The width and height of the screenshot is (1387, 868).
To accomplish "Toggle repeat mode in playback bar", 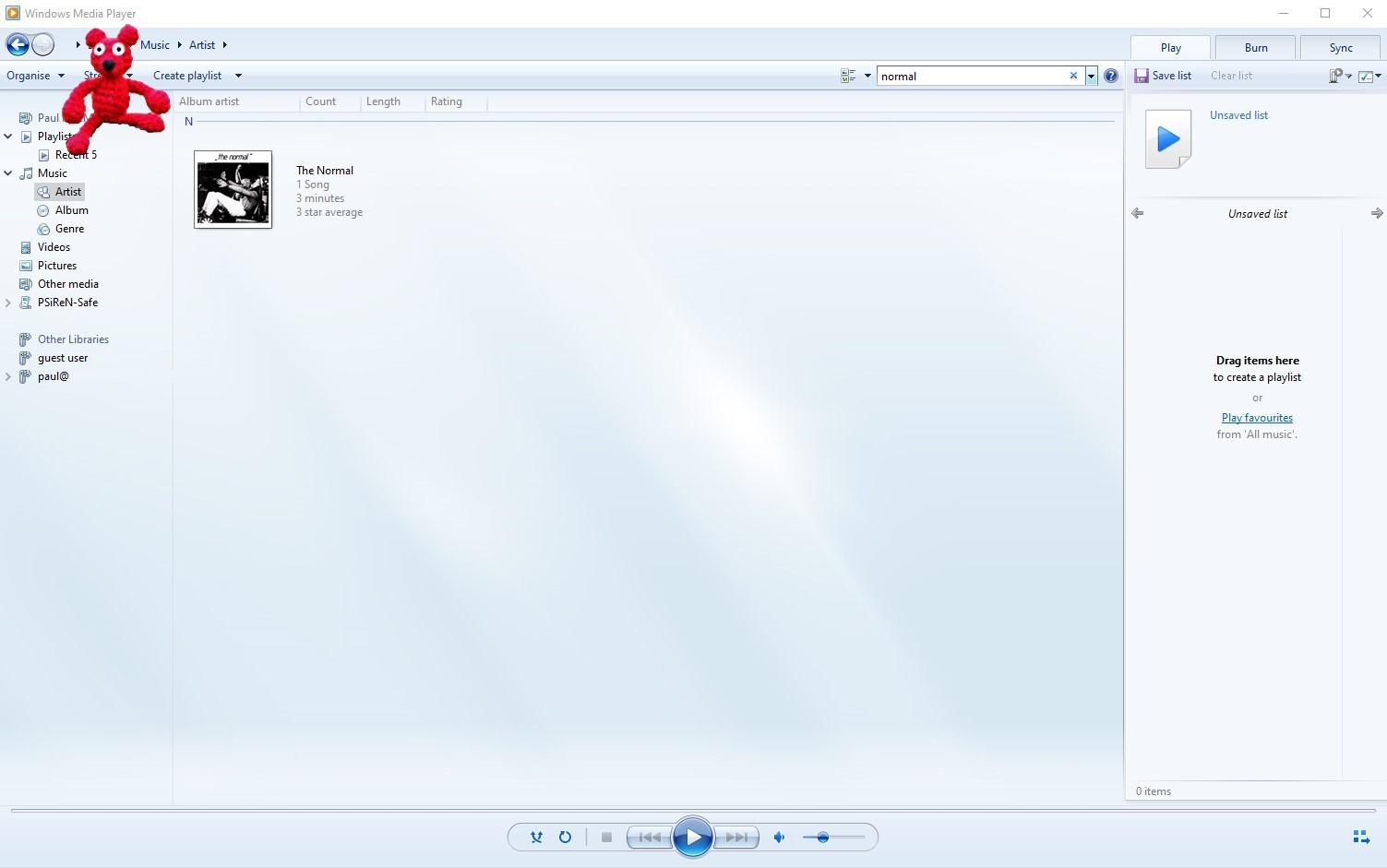I will point(565,838).
